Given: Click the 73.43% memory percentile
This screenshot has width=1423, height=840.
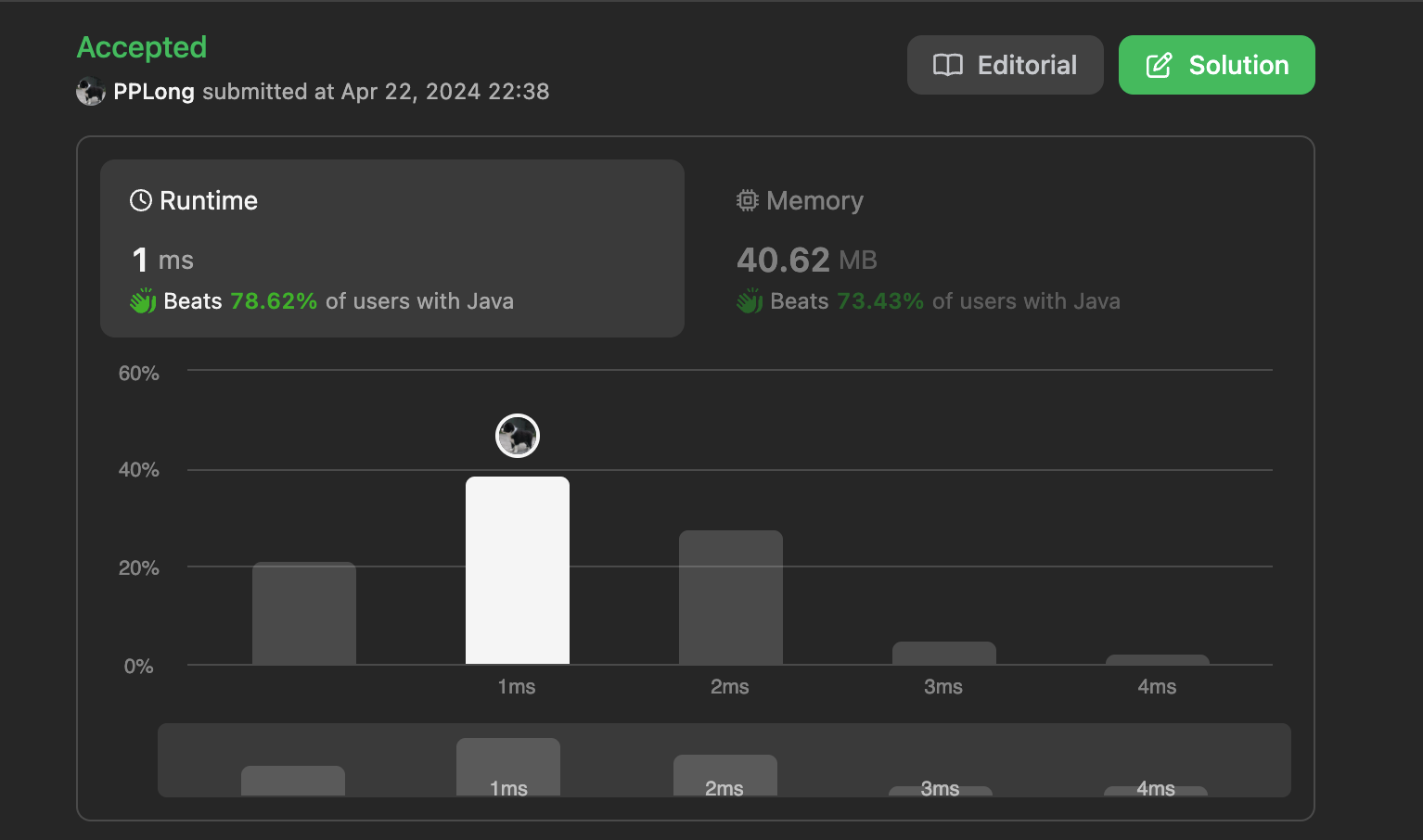Looking at the screenshot, I should [x=880, y=301].
